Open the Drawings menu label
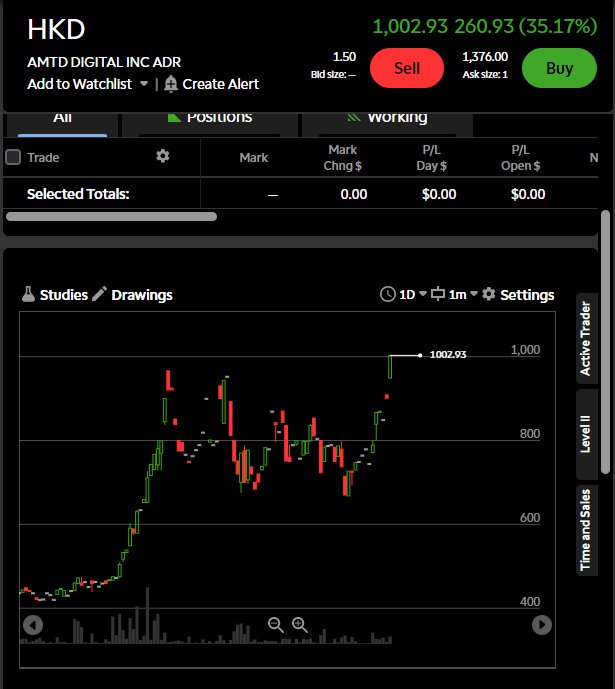Viewport: 615px width, 689px height. pos(142,295)
